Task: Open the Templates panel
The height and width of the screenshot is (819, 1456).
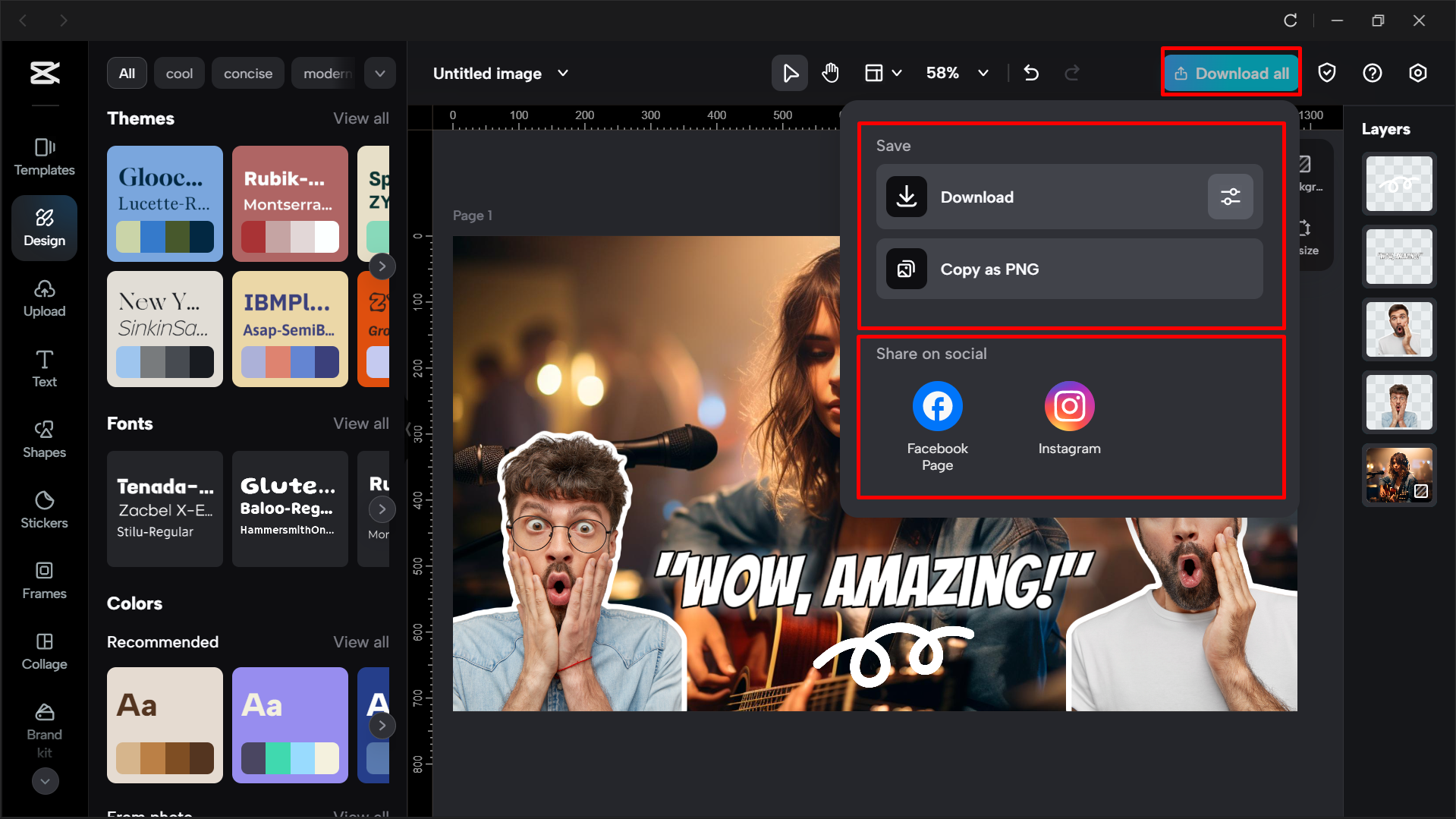Action: 44,157
